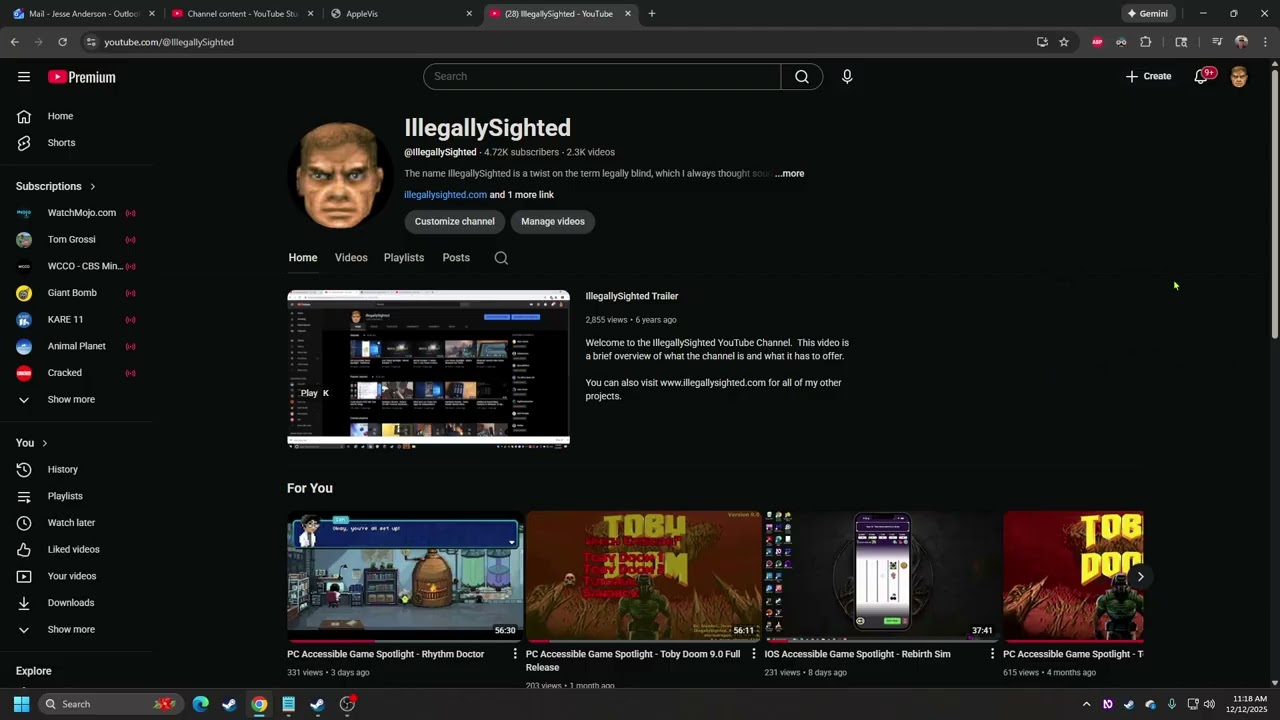Start voice search with the microphone icon
Viewport: 1280px width, 720px height.
[x=847, y=77]
